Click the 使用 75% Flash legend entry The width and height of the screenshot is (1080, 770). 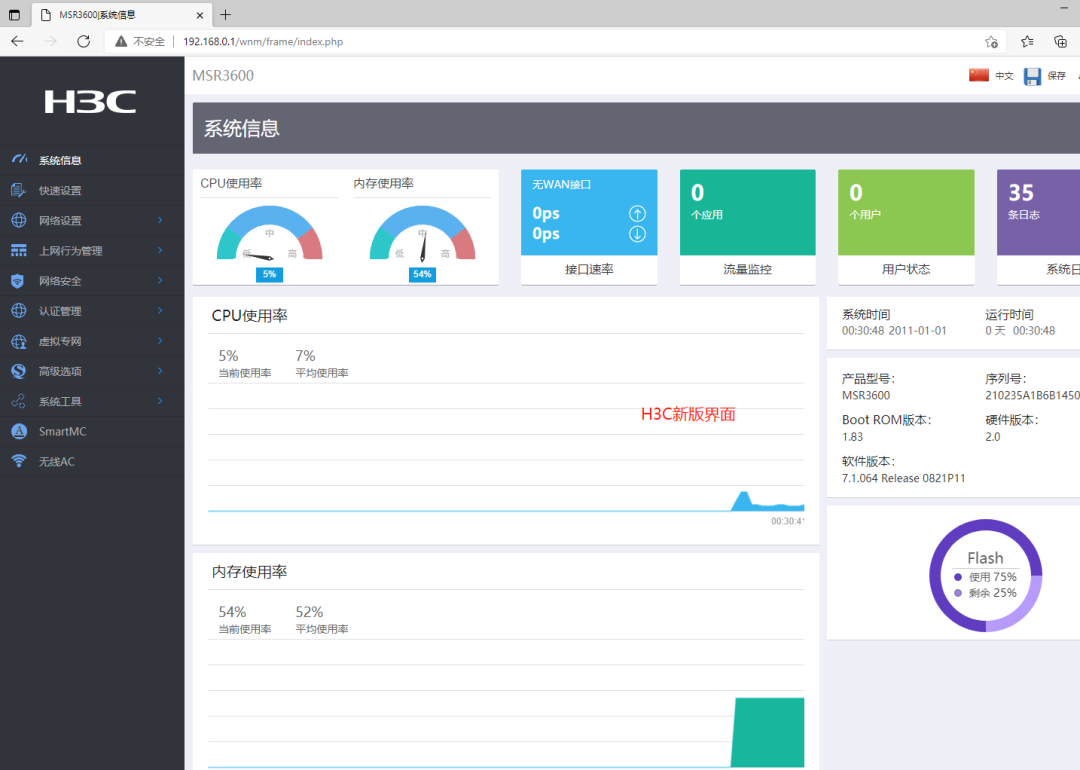click(x=986, y=576)
